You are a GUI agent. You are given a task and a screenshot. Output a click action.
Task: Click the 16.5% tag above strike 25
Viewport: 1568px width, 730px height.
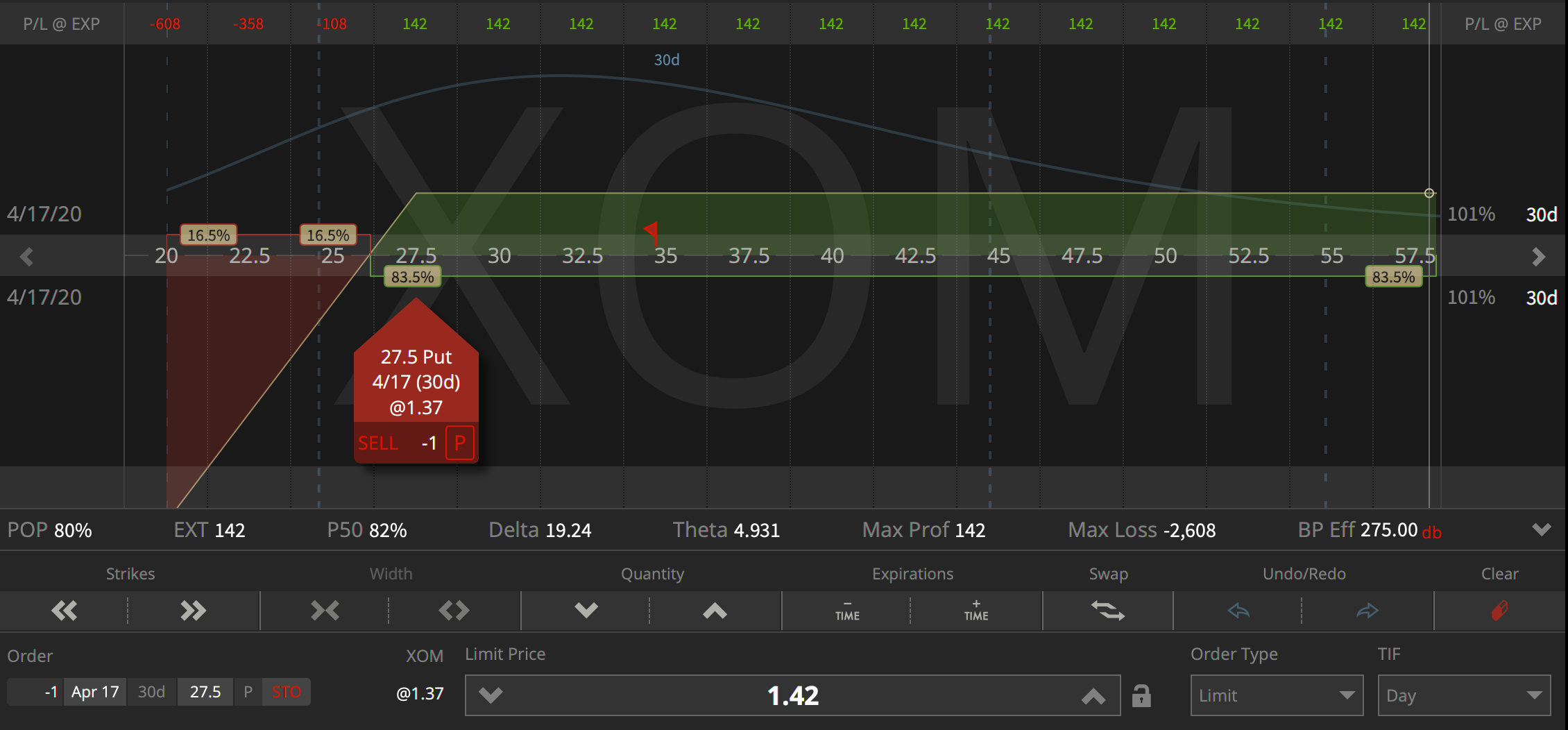328,235
